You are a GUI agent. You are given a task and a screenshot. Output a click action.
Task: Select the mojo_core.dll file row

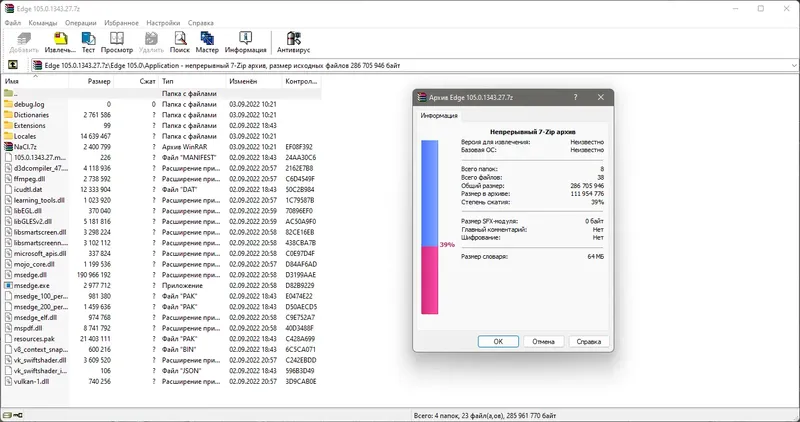click(x=161, y=264)
